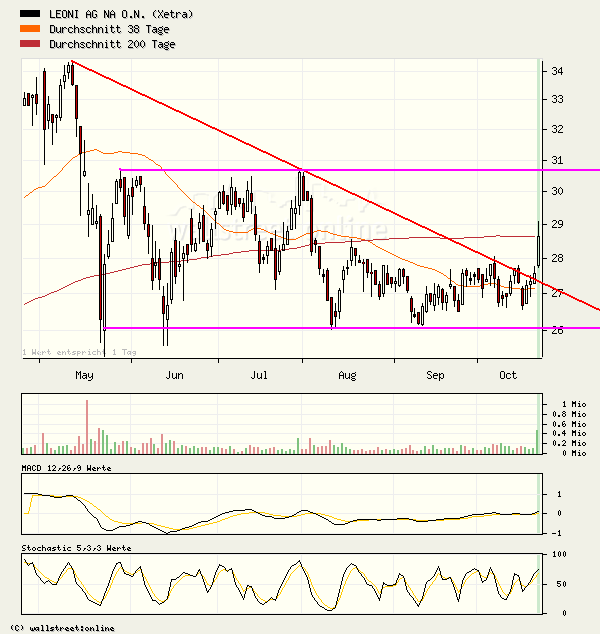
Task: Click the price axis value 32
Action: [557, 129]
